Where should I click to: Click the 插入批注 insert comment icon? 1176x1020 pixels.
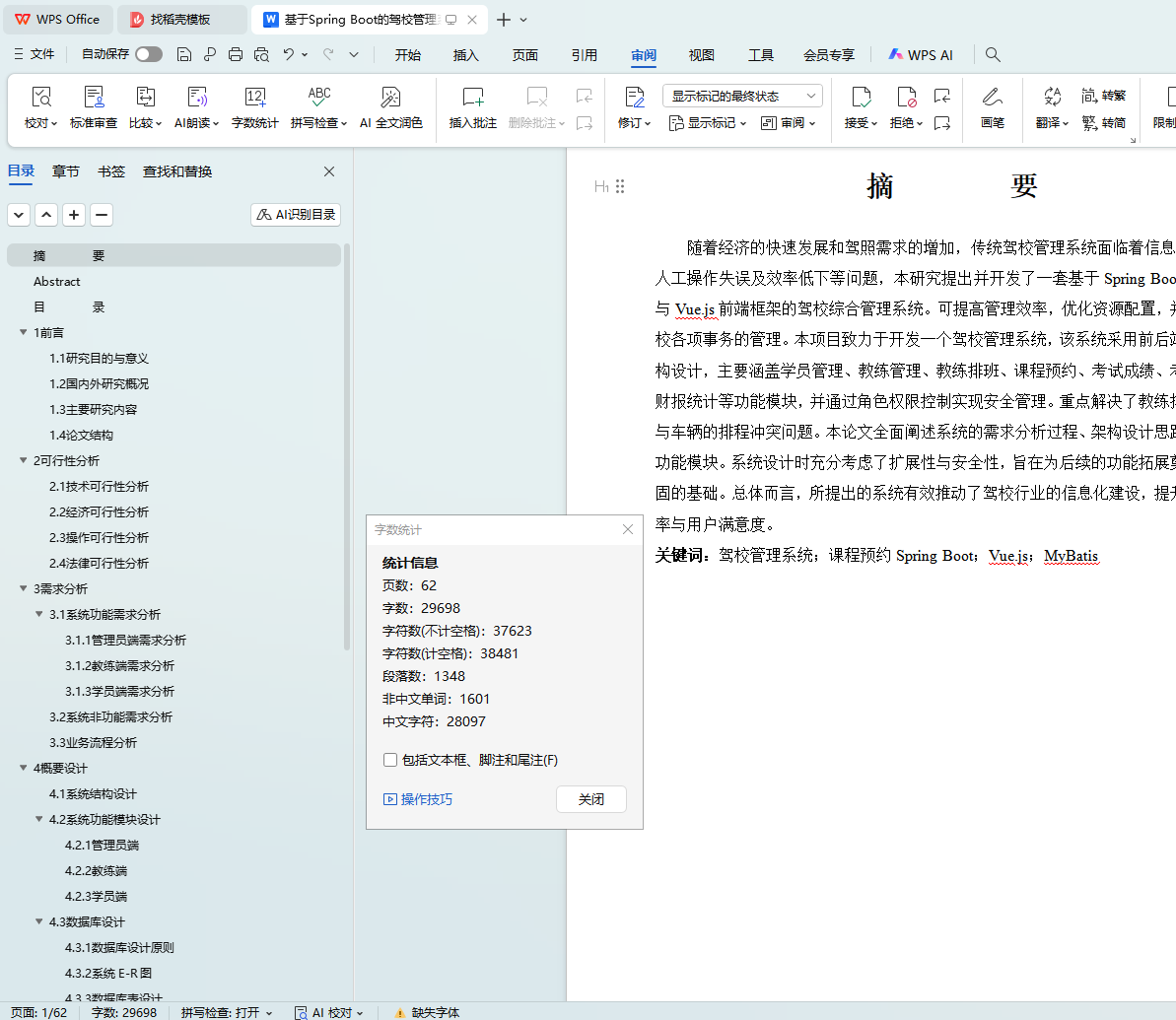pos(473,98)
